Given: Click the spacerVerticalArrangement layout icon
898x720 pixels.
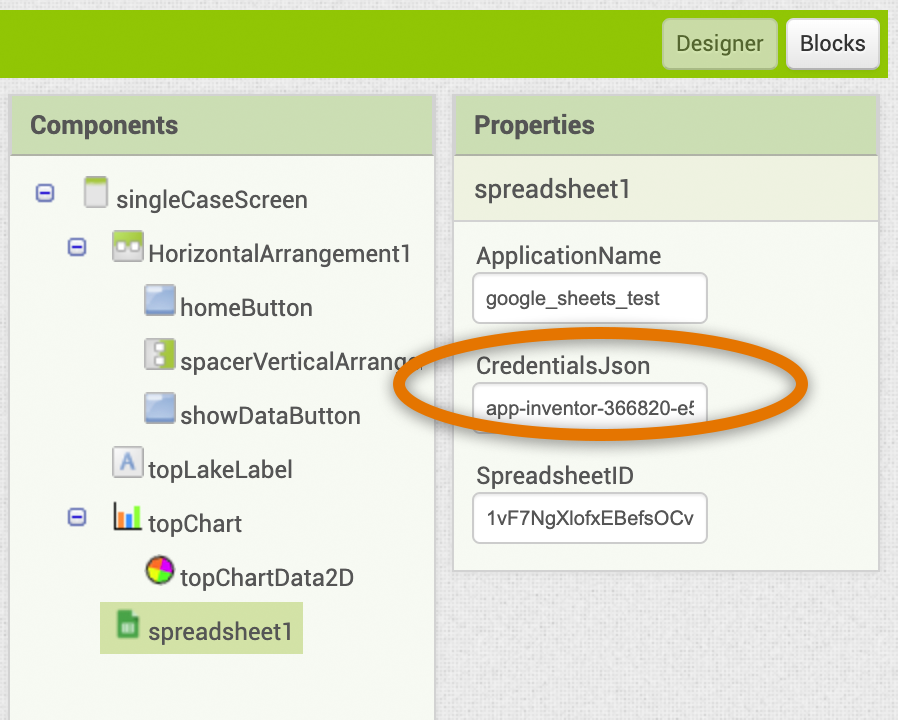Looking at the screenshot, I should (160, 354).
